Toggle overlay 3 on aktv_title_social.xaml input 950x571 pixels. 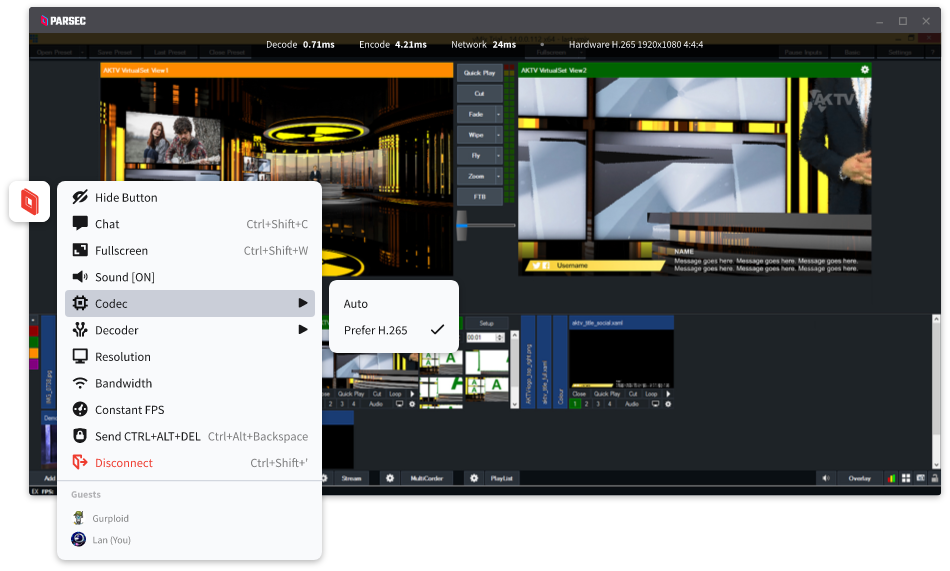598,404
